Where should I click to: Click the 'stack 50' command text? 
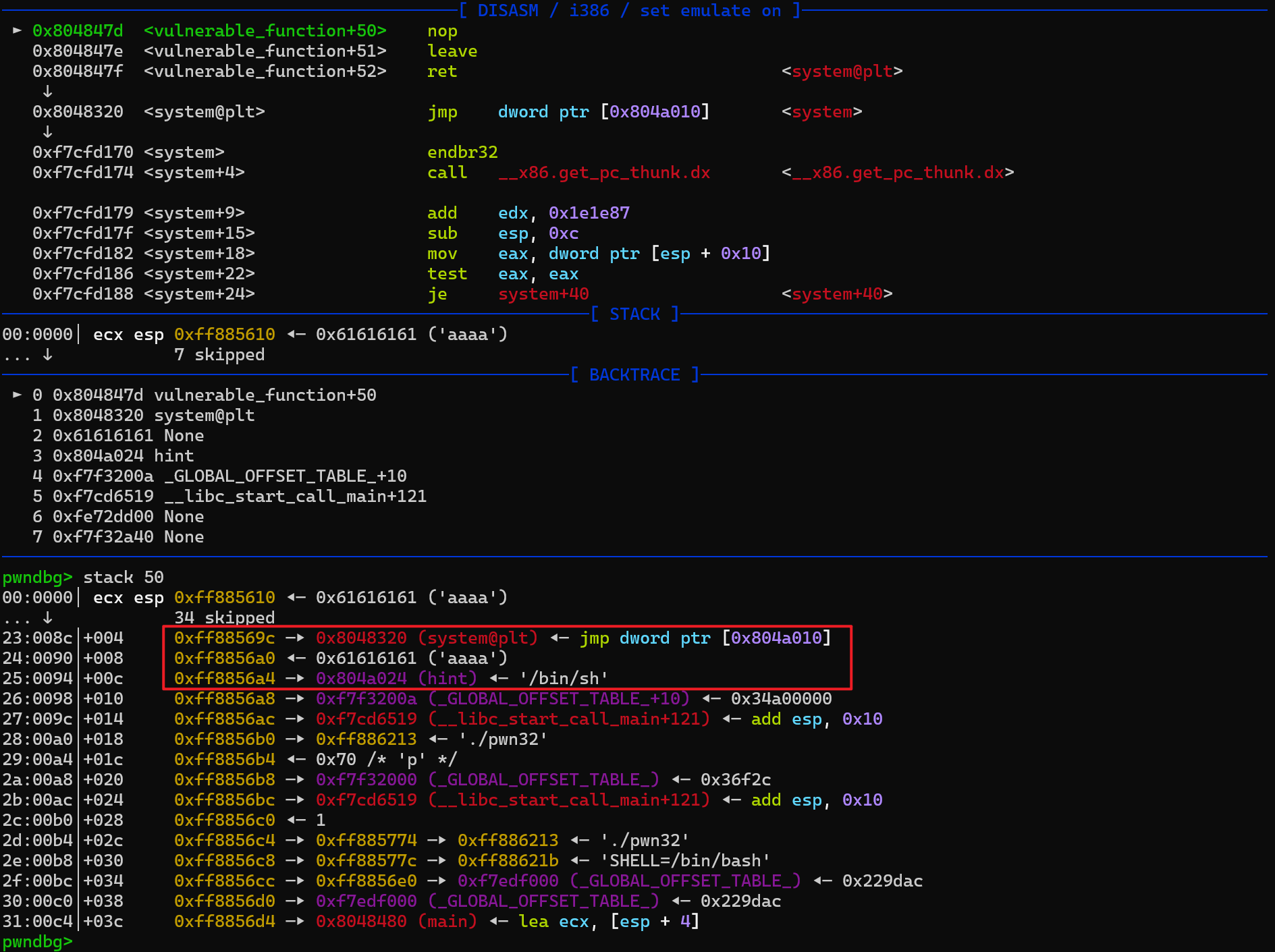[123, 578]
